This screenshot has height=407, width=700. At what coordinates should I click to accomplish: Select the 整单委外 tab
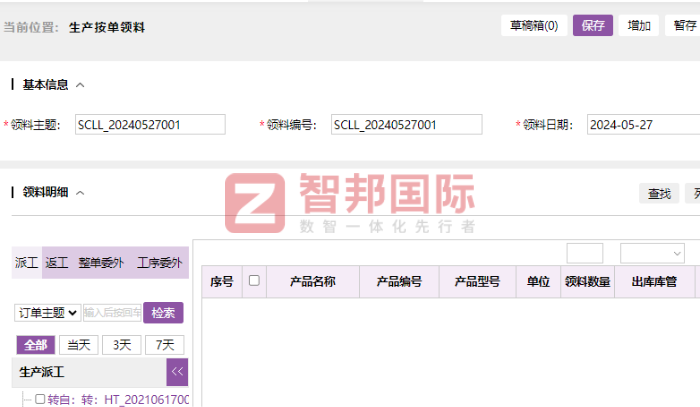(x=101, y=263)
